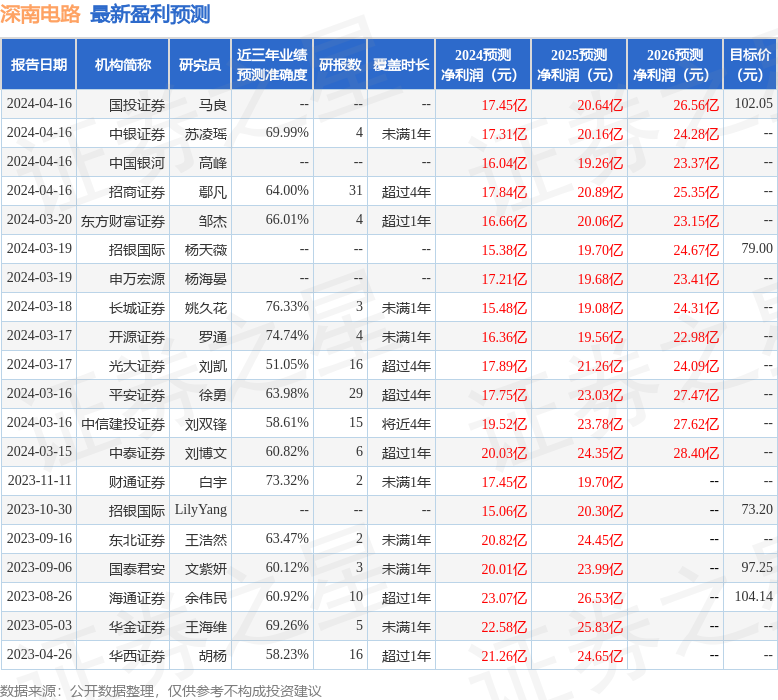
Task: Click researcher name 刘双锋
Action: pyautogui.click(x=205, y=424)
